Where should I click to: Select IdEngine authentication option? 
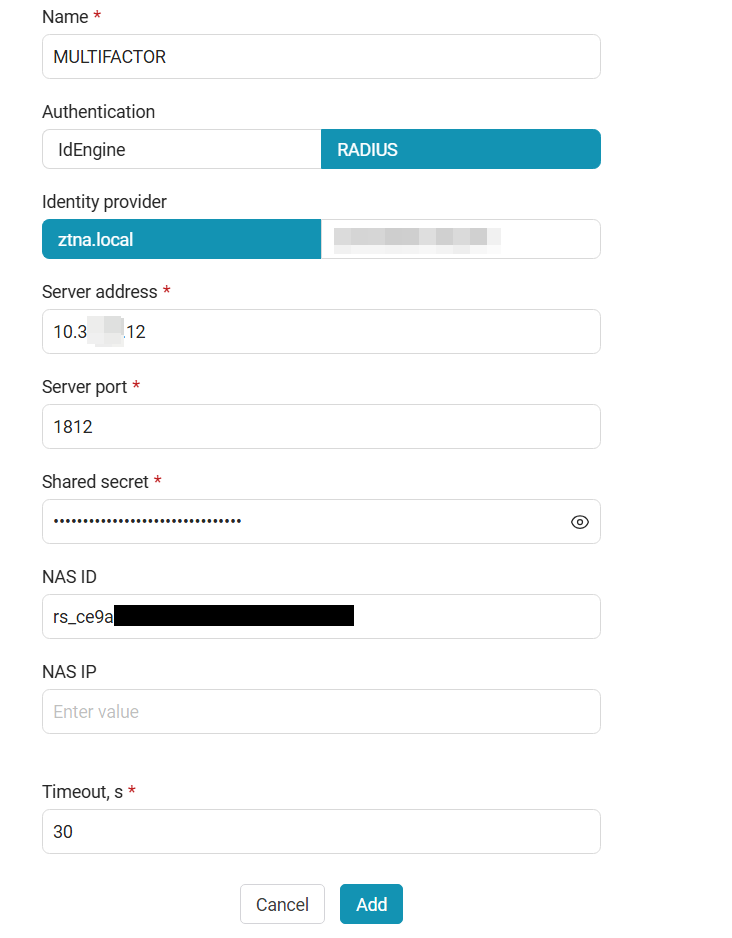coord(181,150)
